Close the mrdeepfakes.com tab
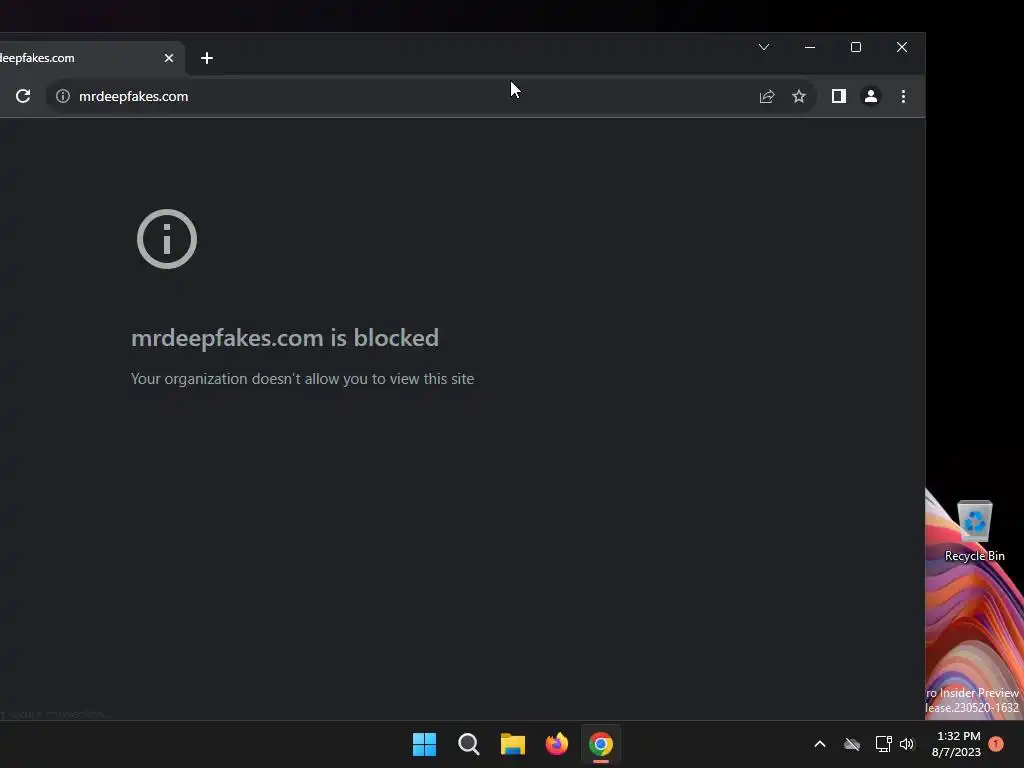 169,58
